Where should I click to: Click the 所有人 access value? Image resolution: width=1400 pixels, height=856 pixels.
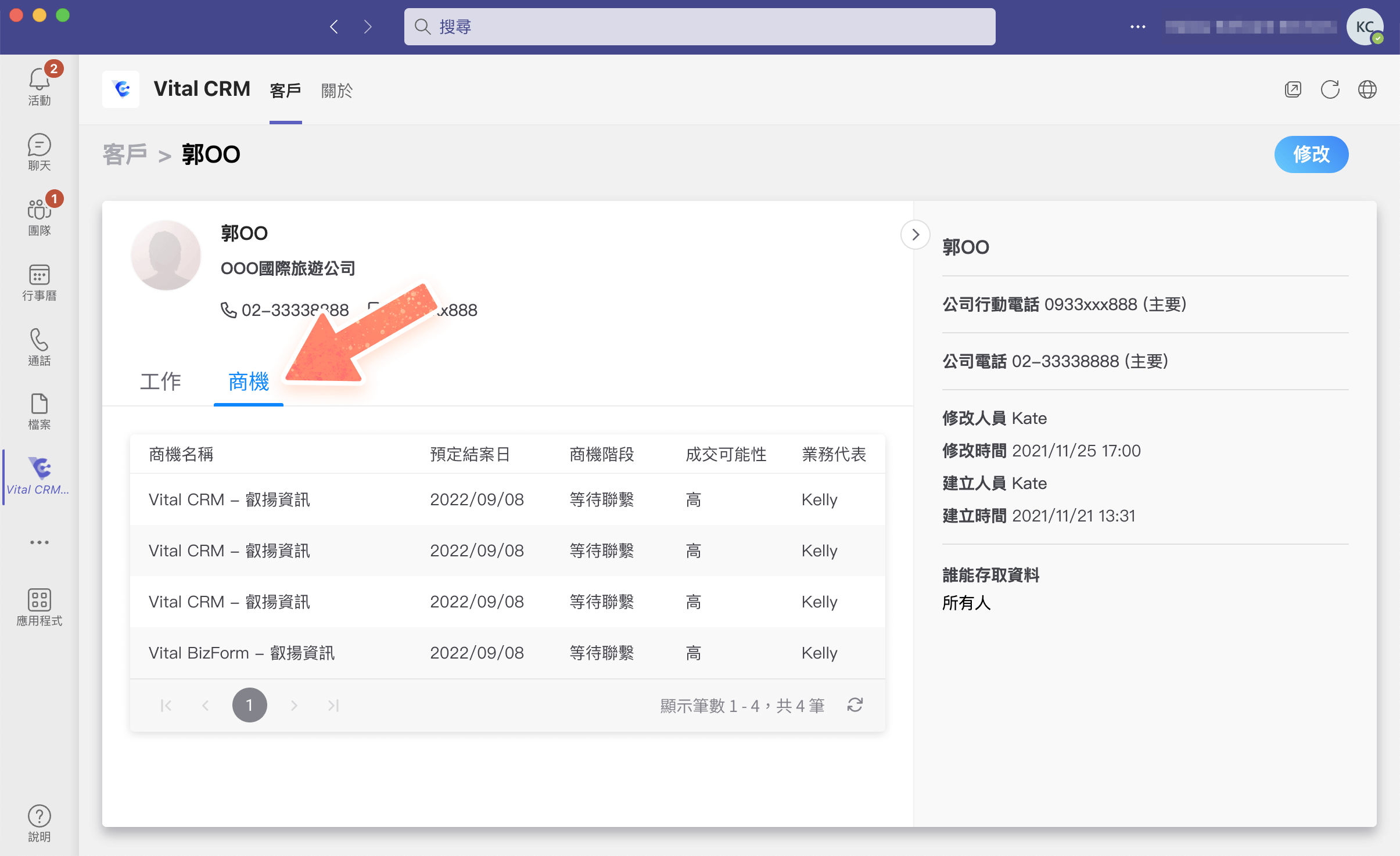coord(967,603)
